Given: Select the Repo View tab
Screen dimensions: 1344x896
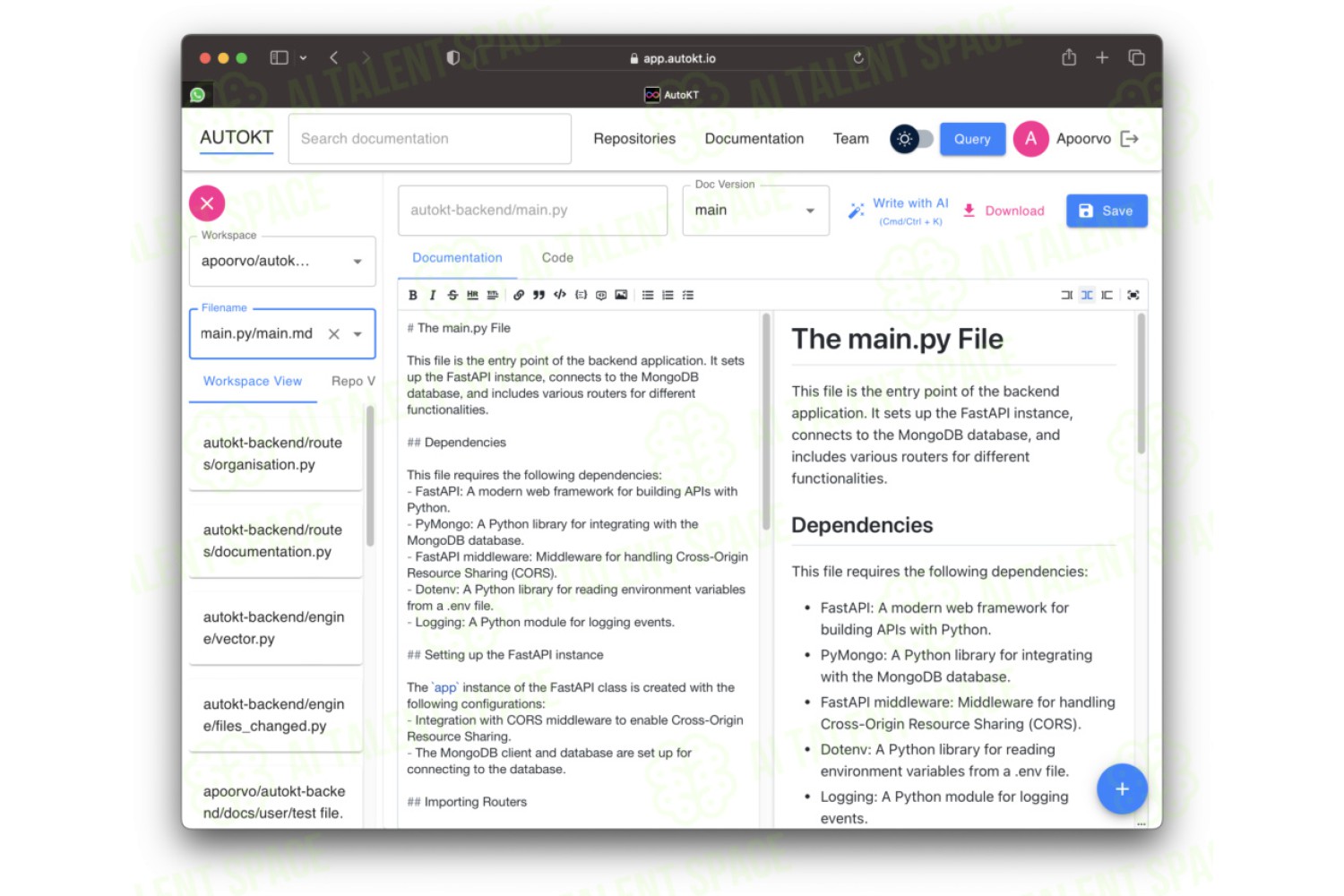Looking at the screenshot, I should (353, 382).
